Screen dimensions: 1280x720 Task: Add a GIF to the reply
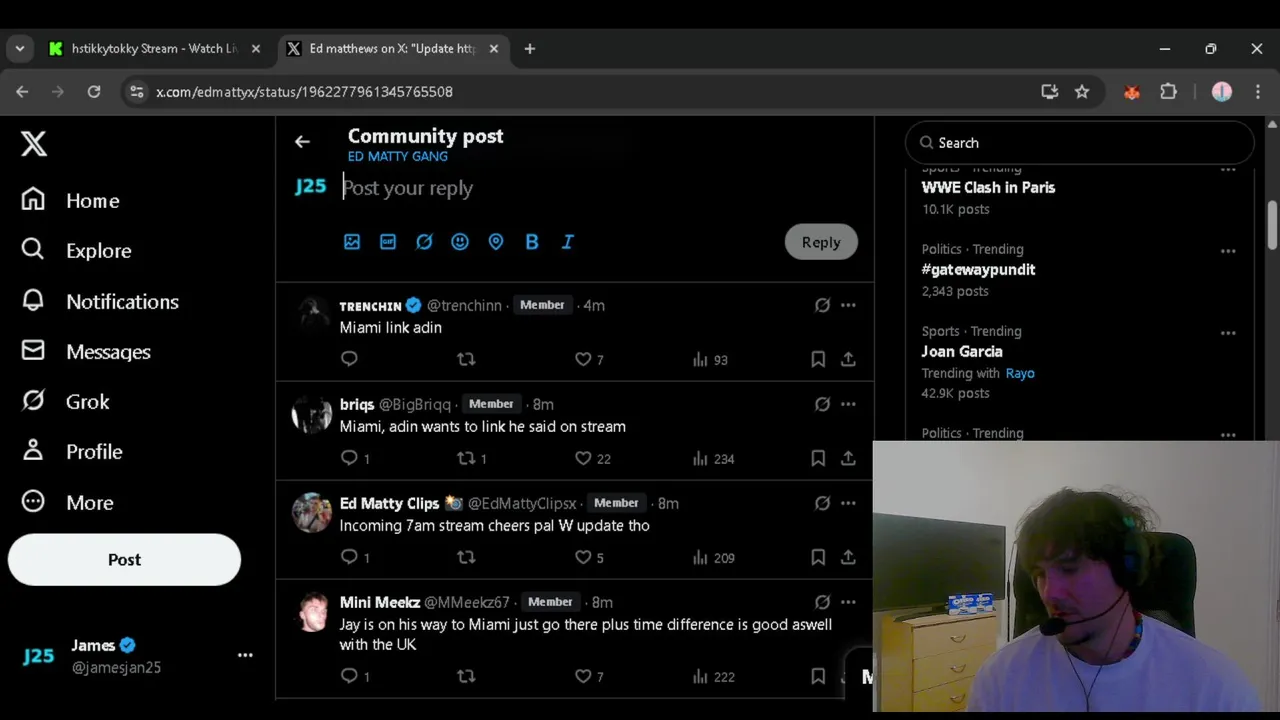[x=388, y=242]
